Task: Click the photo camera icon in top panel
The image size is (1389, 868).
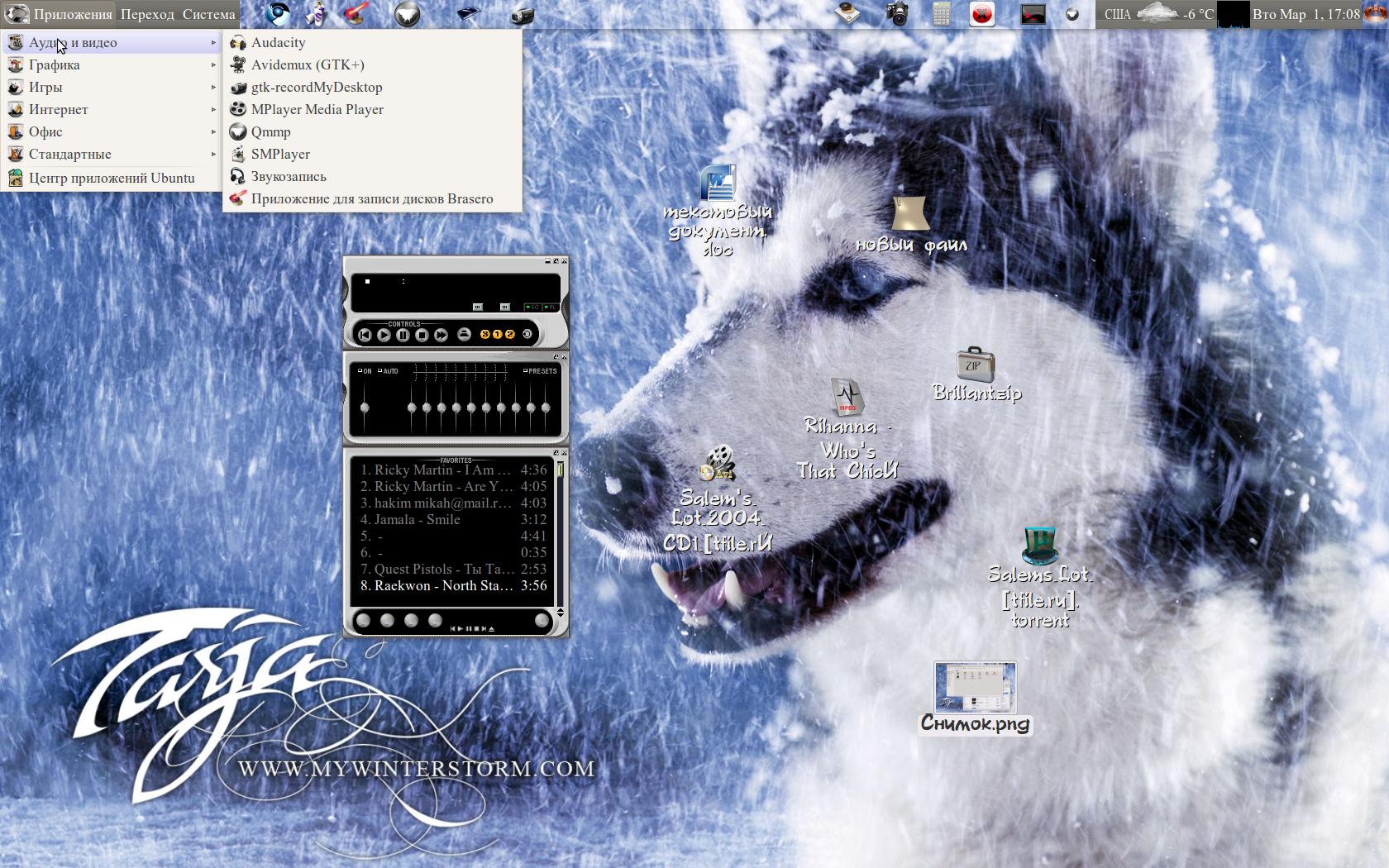Action: 897,14
